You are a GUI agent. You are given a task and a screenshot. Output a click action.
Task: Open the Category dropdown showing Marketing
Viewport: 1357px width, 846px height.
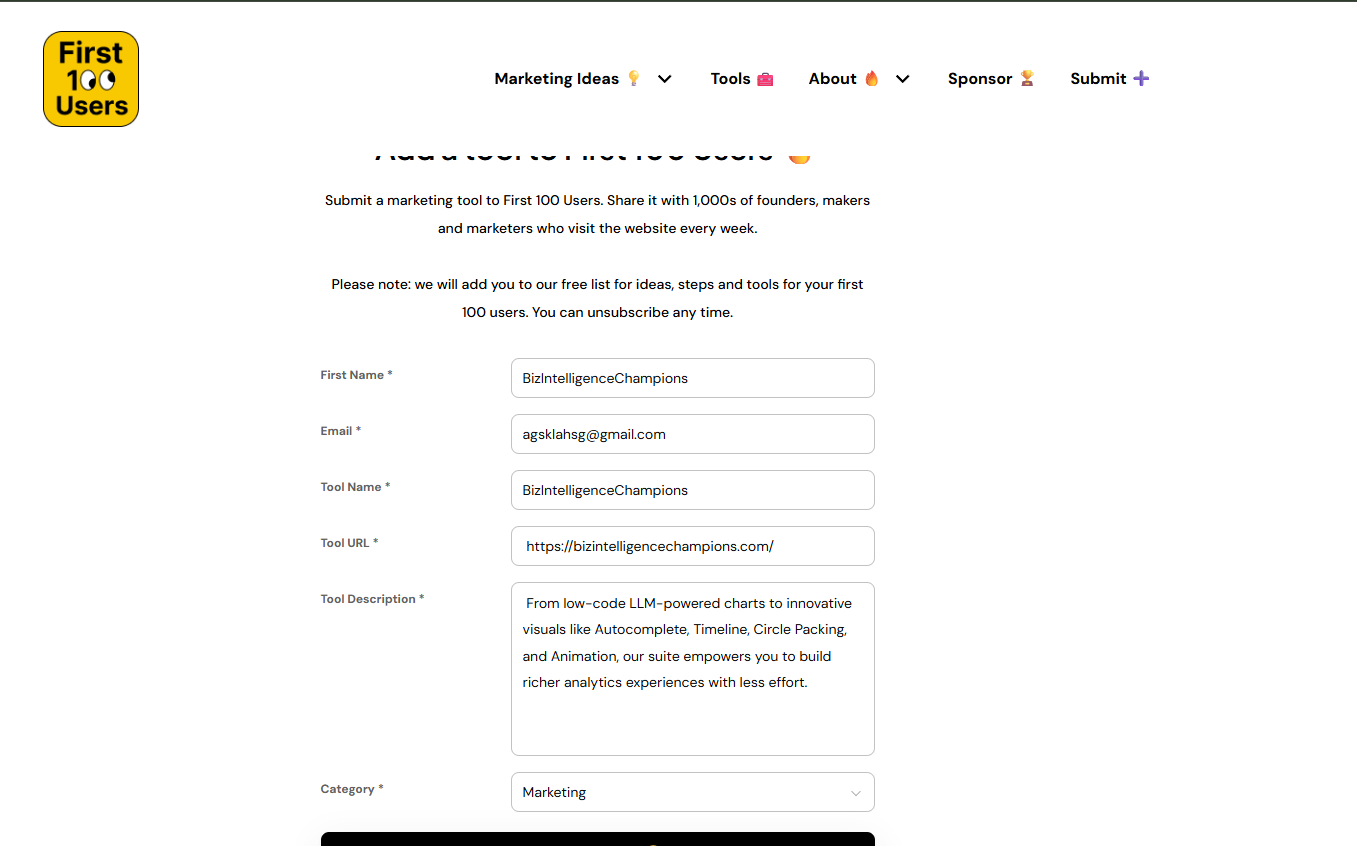pyautogui.click(x=692, y=792)
